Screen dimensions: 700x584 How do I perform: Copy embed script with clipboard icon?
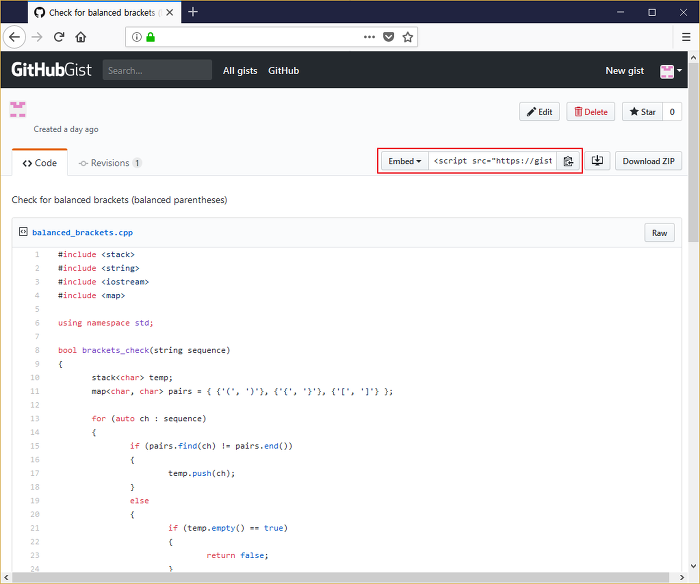[568, 161]
